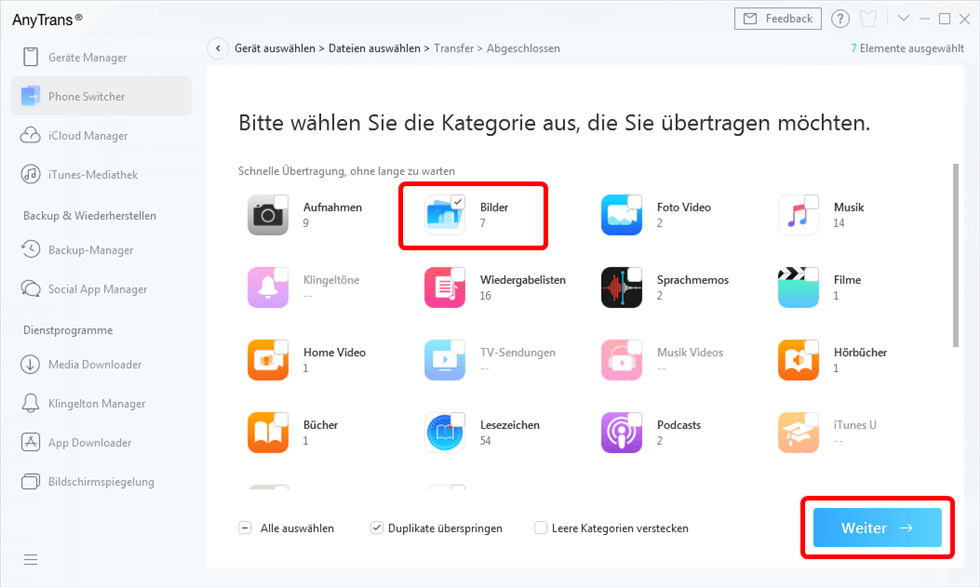
Task: Click the iTunes U icon
Action: 798,433
